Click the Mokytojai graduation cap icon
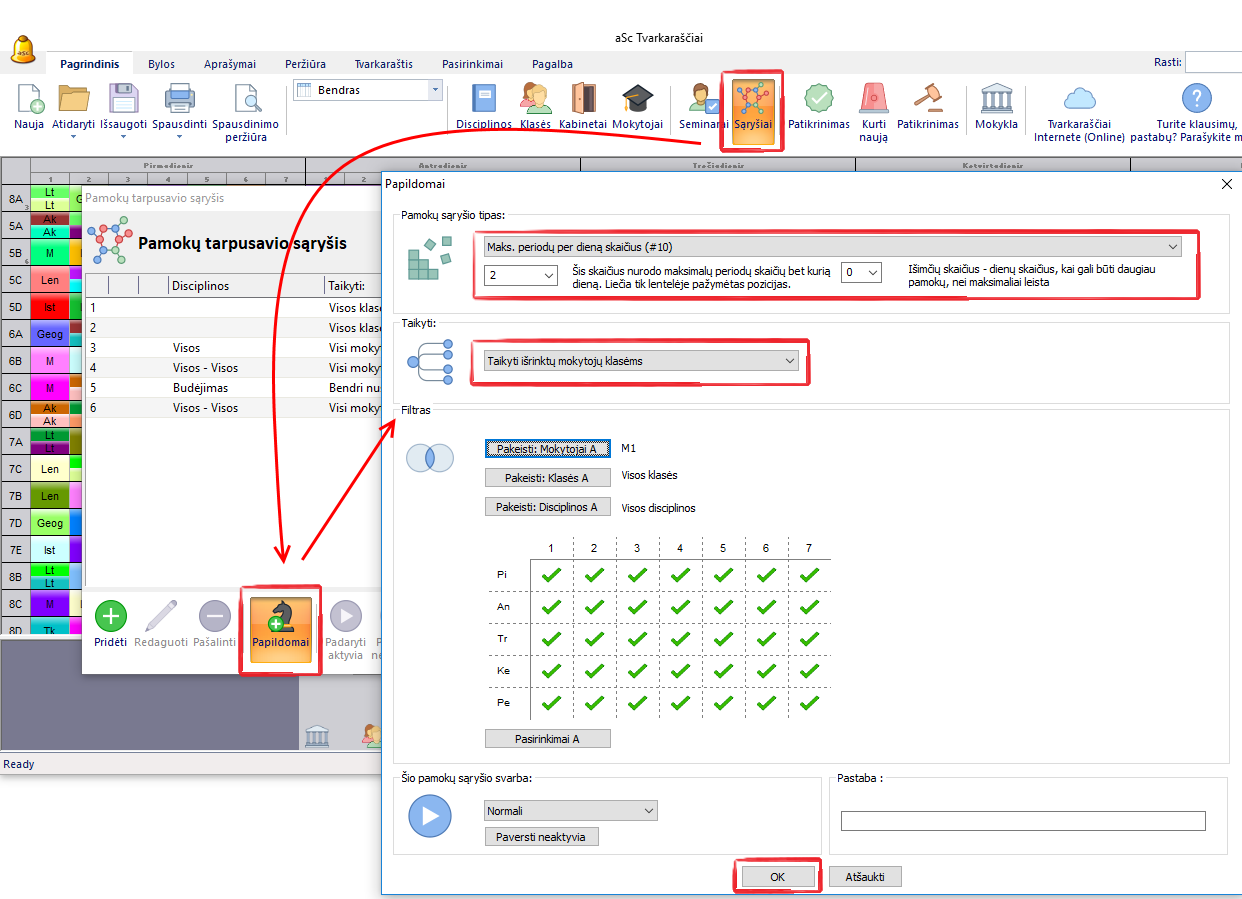 coord(637,99)
